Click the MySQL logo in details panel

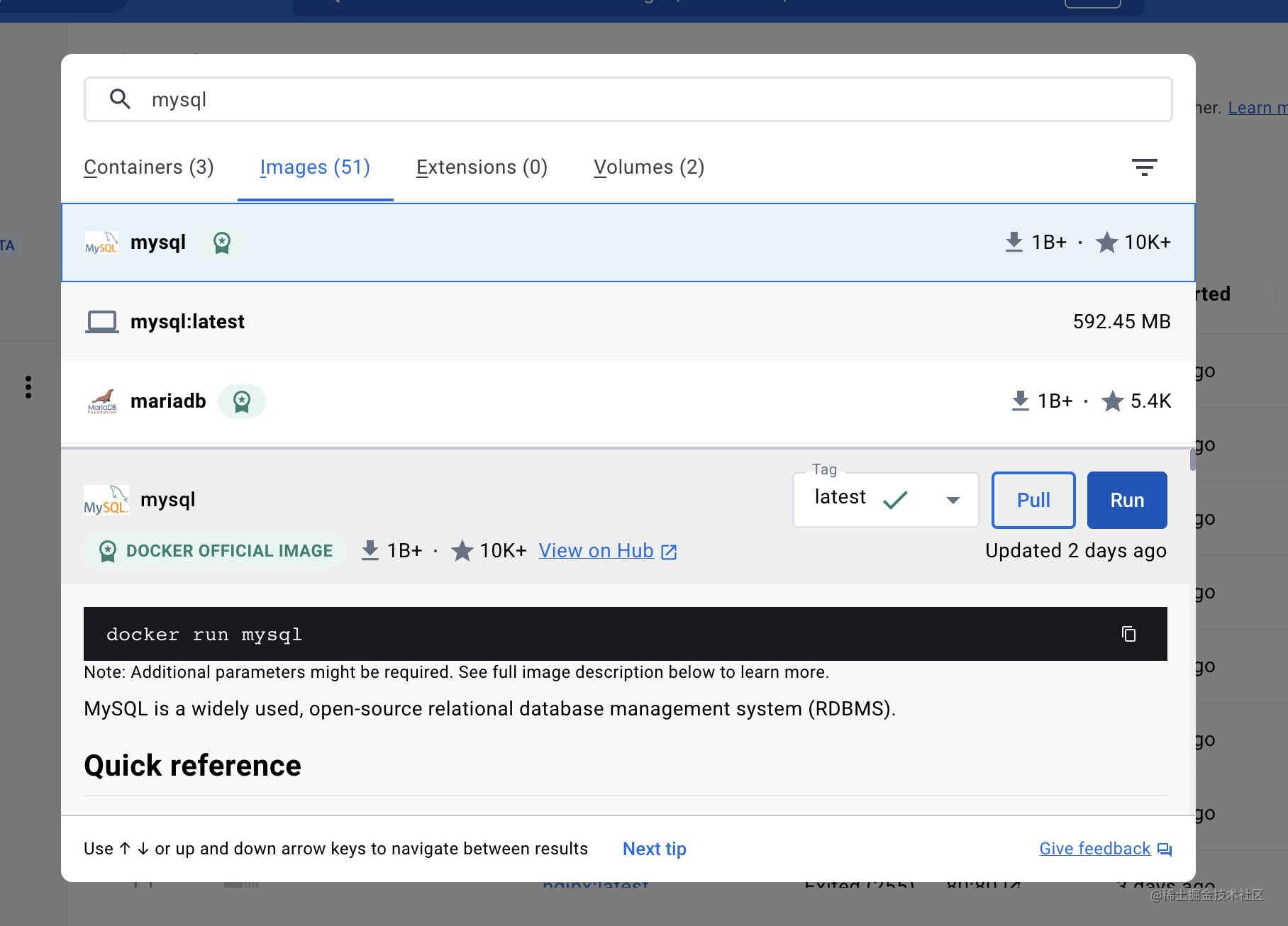click(x=106, y=500)
